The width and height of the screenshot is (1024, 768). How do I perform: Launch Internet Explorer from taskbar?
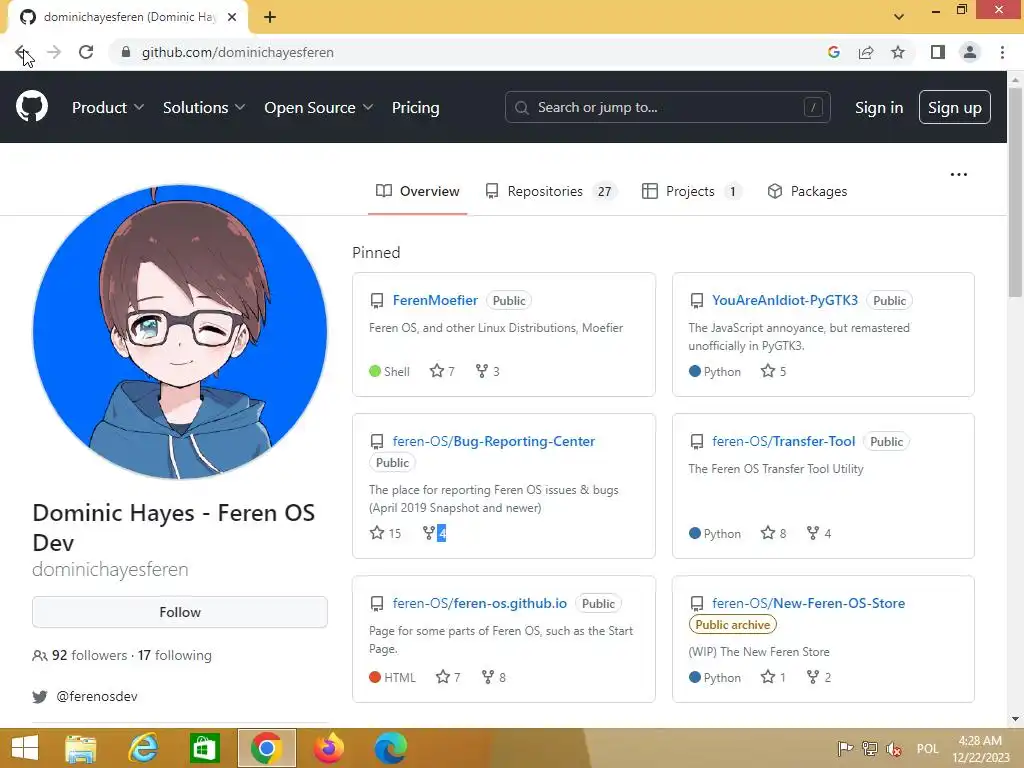coord(143,748)
